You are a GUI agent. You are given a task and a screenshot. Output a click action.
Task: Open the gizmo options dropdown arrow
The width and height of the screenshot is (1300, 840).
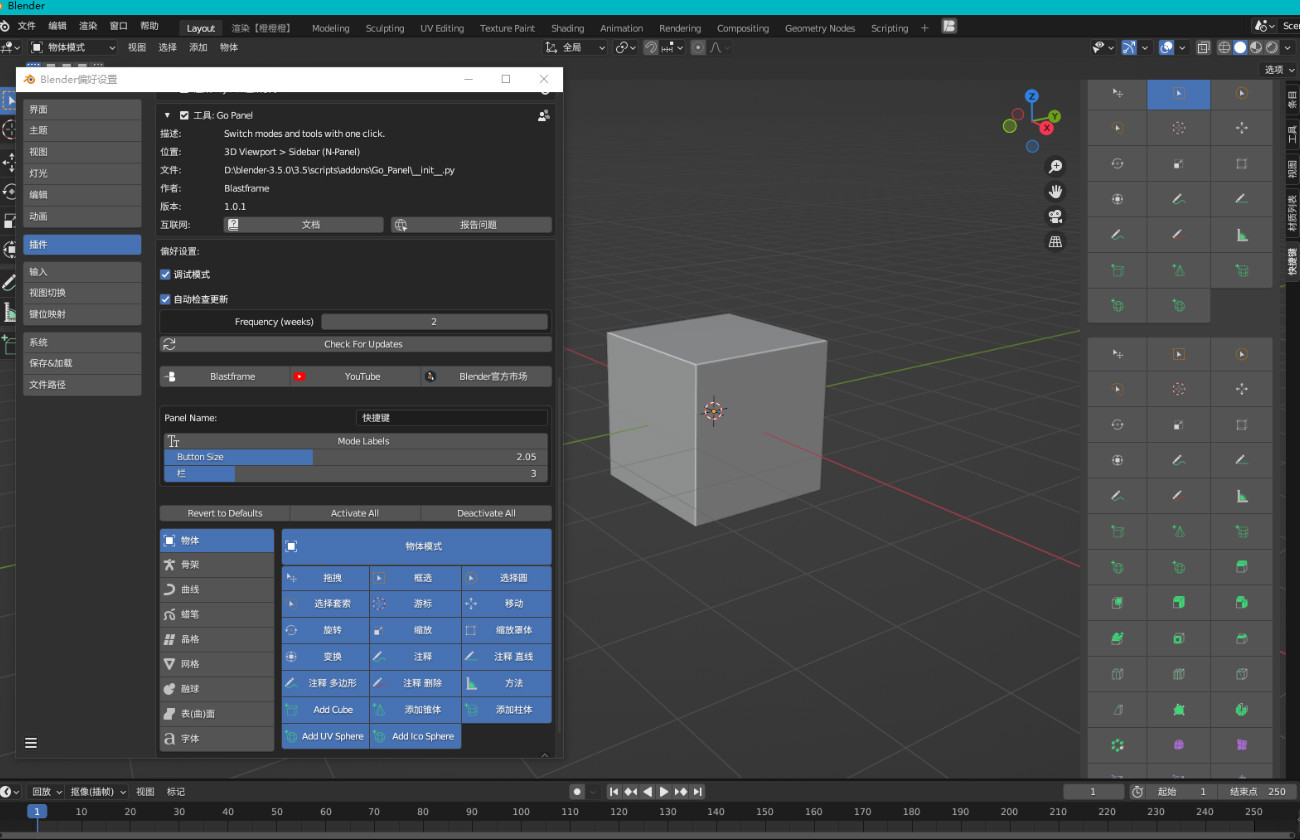(x=1144, y=48)
